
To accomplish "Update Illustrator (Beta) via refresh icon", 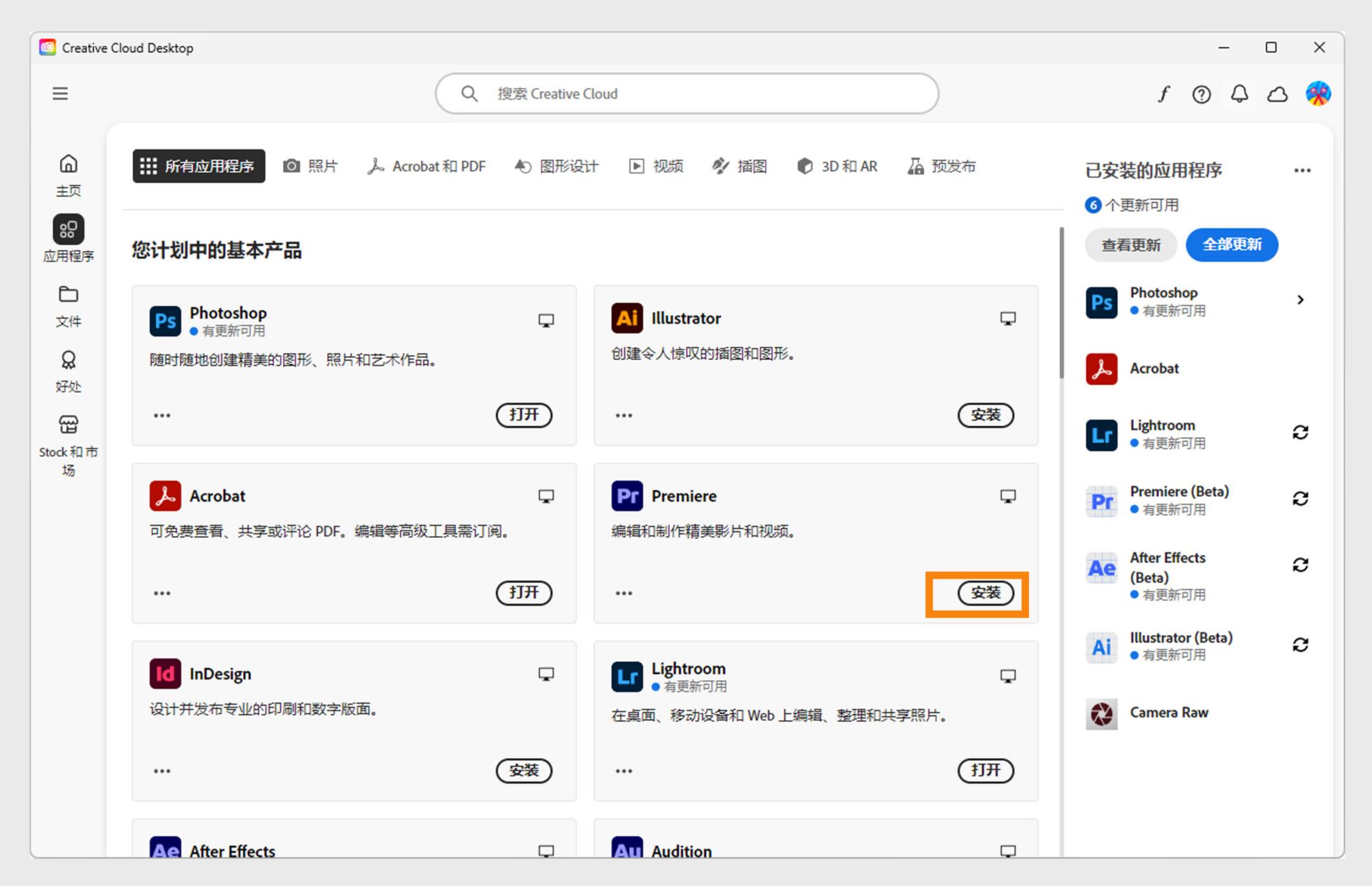I will click(1300, 645).
